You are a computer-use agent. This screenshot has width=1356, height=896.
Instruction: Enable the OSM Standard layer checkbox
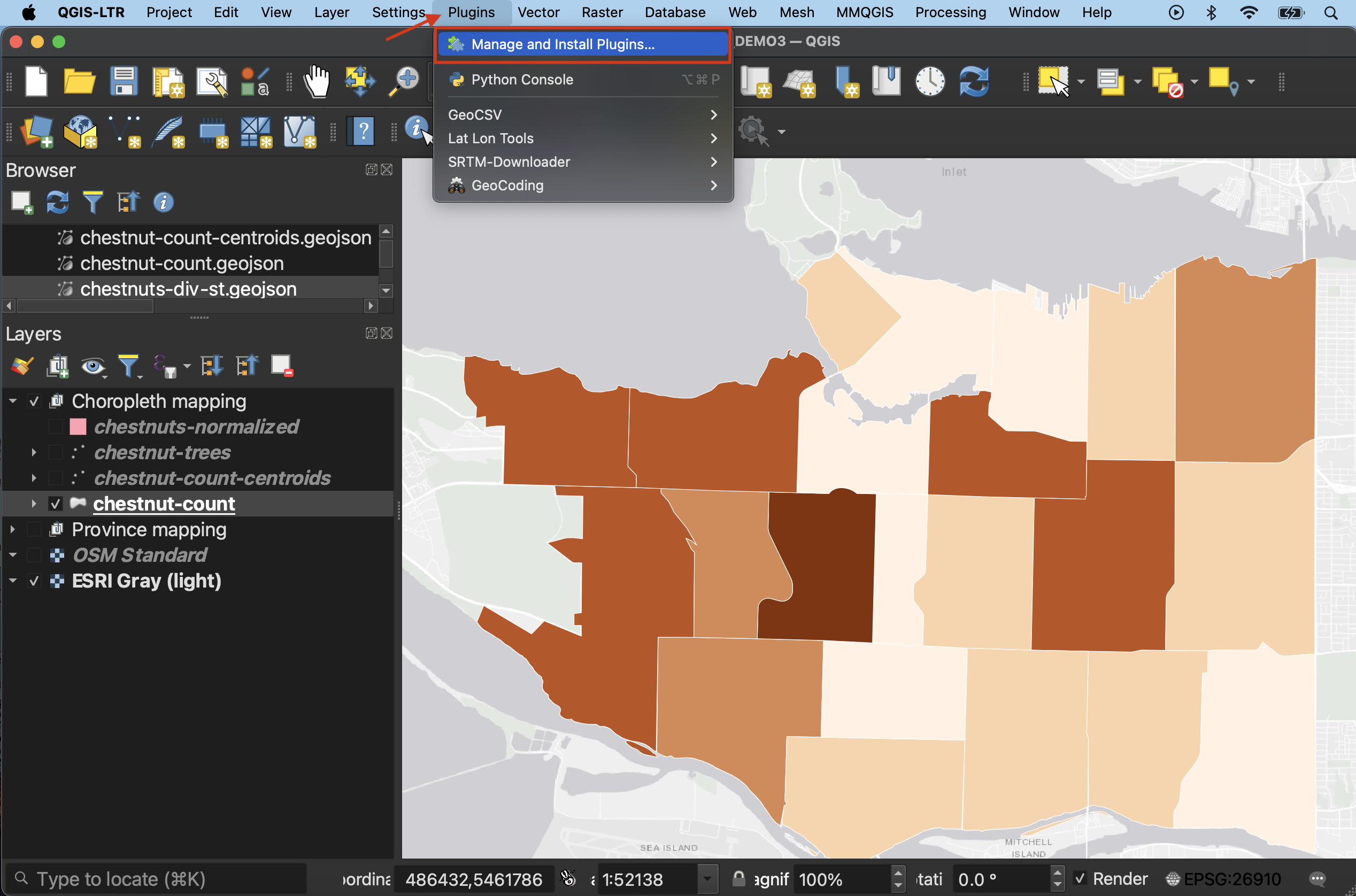34,555
